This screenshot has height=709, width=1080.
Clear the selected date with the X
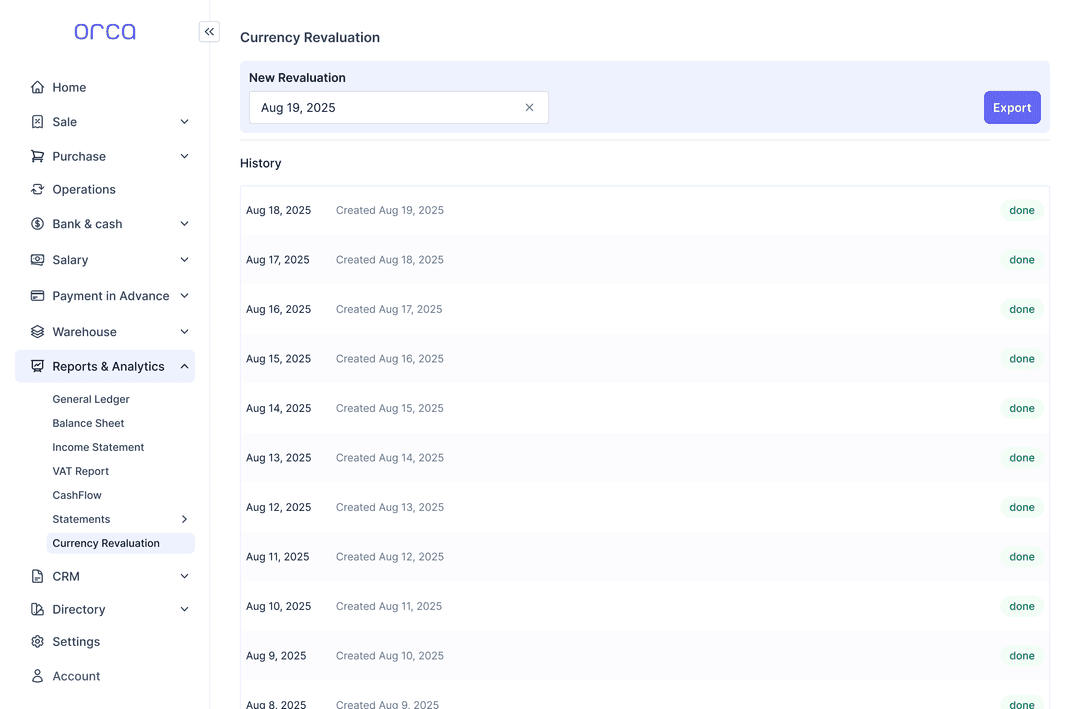[529, 107]
